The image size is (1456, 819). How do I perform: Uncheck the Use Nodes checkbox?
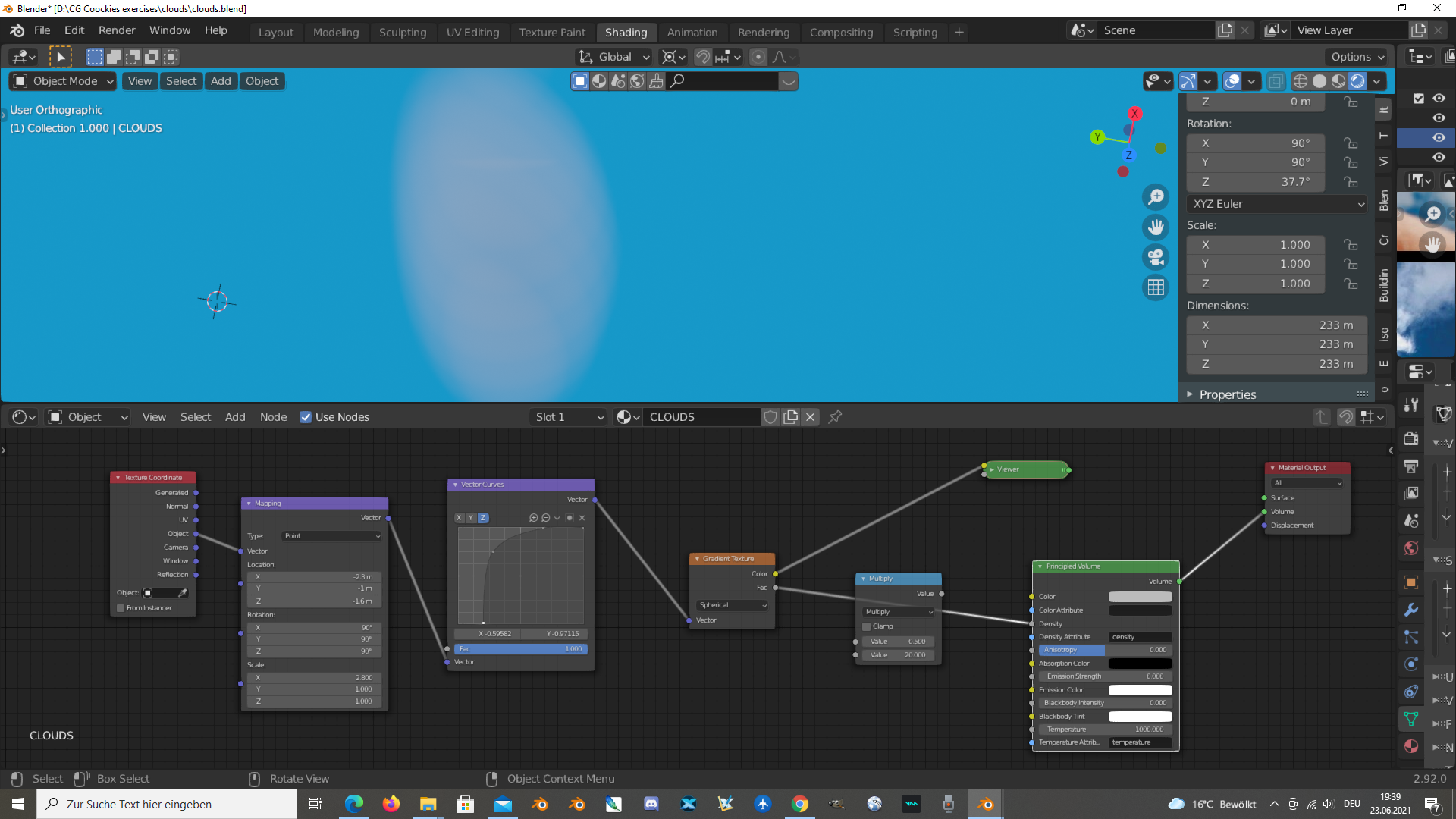[306, 417]
